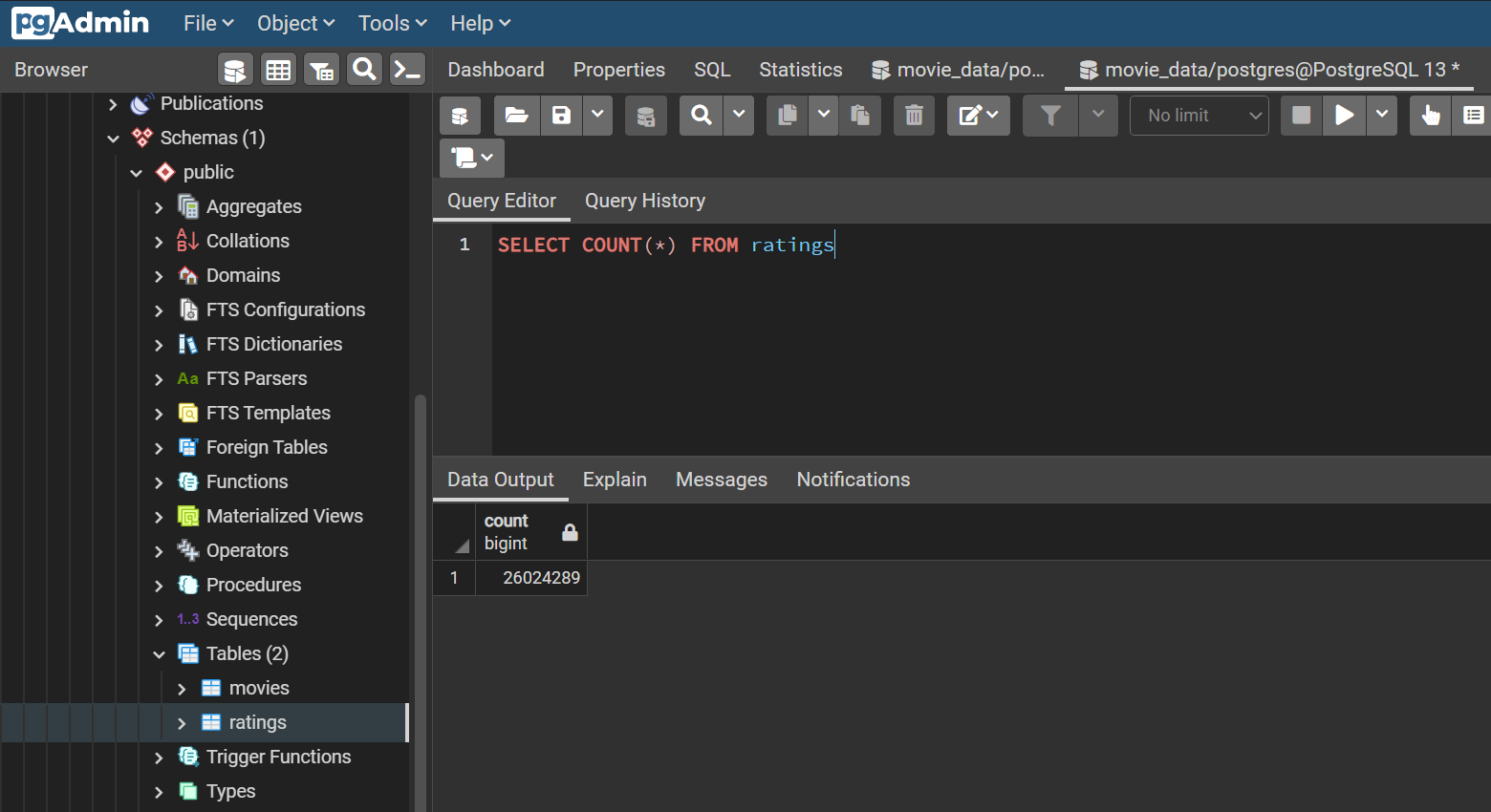Open the Tools menu
Viewport: 1491px width, 812px height.
tap(393, 23)
